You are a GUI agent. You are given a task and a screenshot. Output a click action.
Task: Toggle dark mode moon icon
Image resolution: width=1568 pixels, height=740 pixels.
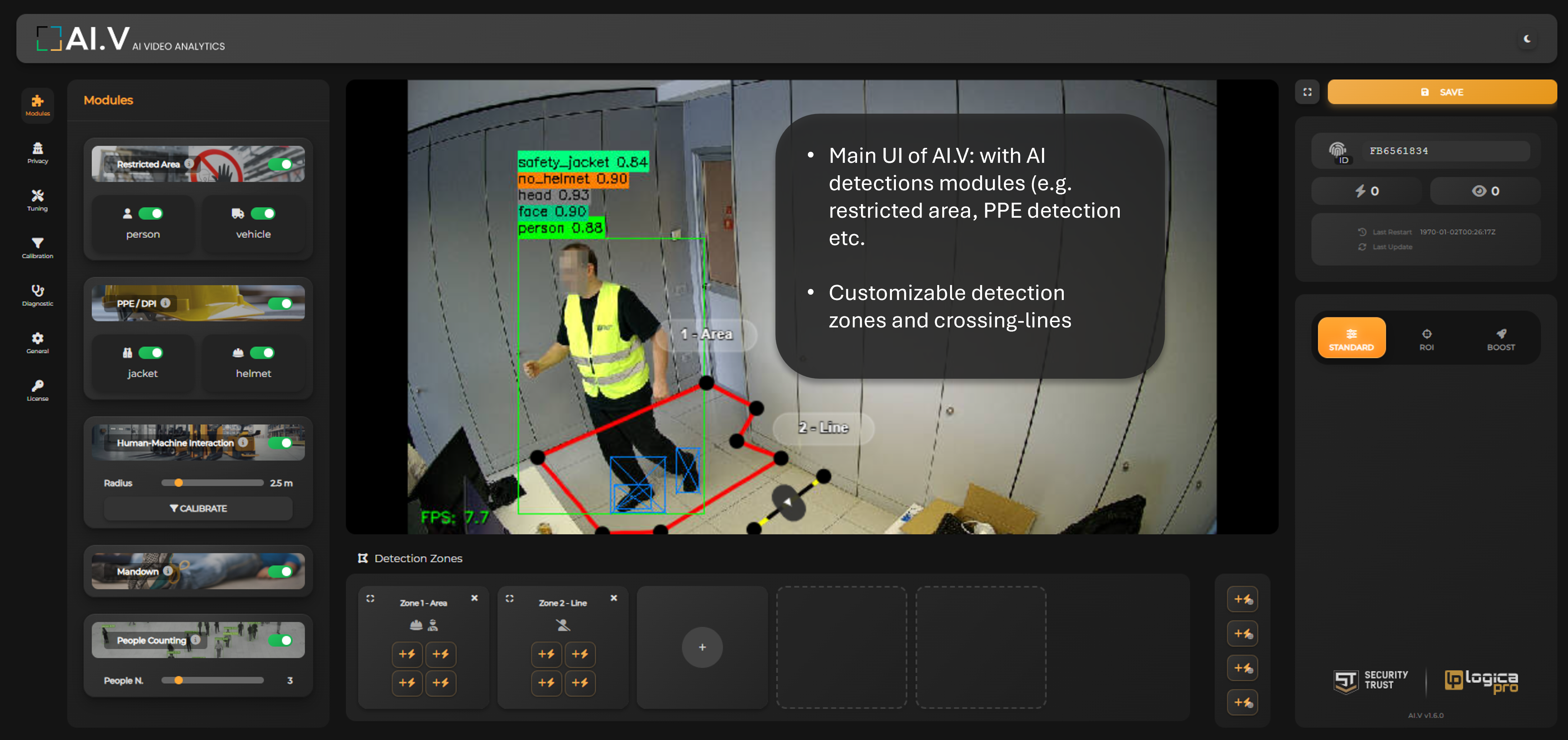pyautogui.click(x=1527, y=39)
